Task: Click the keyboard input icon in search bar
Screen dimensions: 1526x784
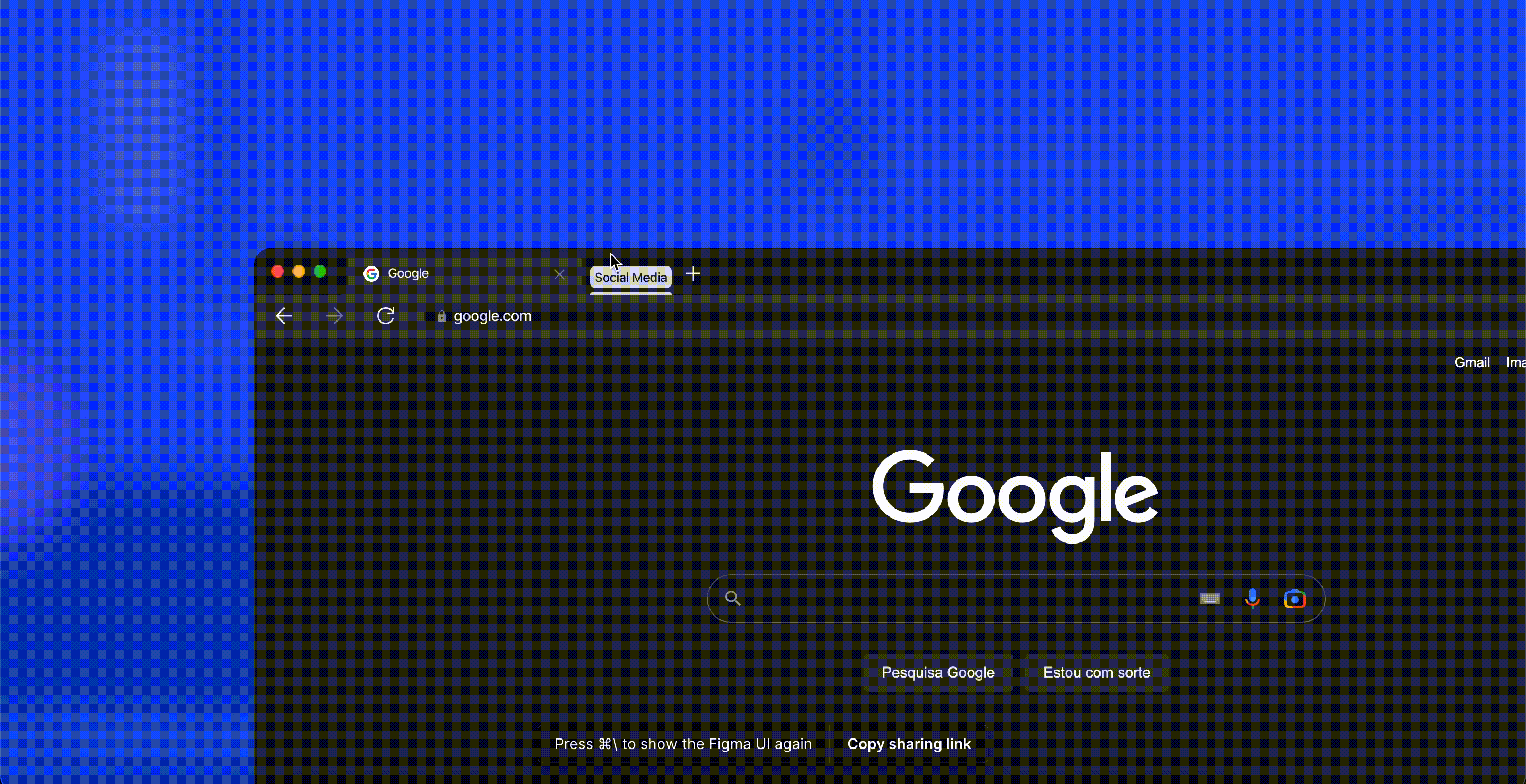Action: [1210, 598]
